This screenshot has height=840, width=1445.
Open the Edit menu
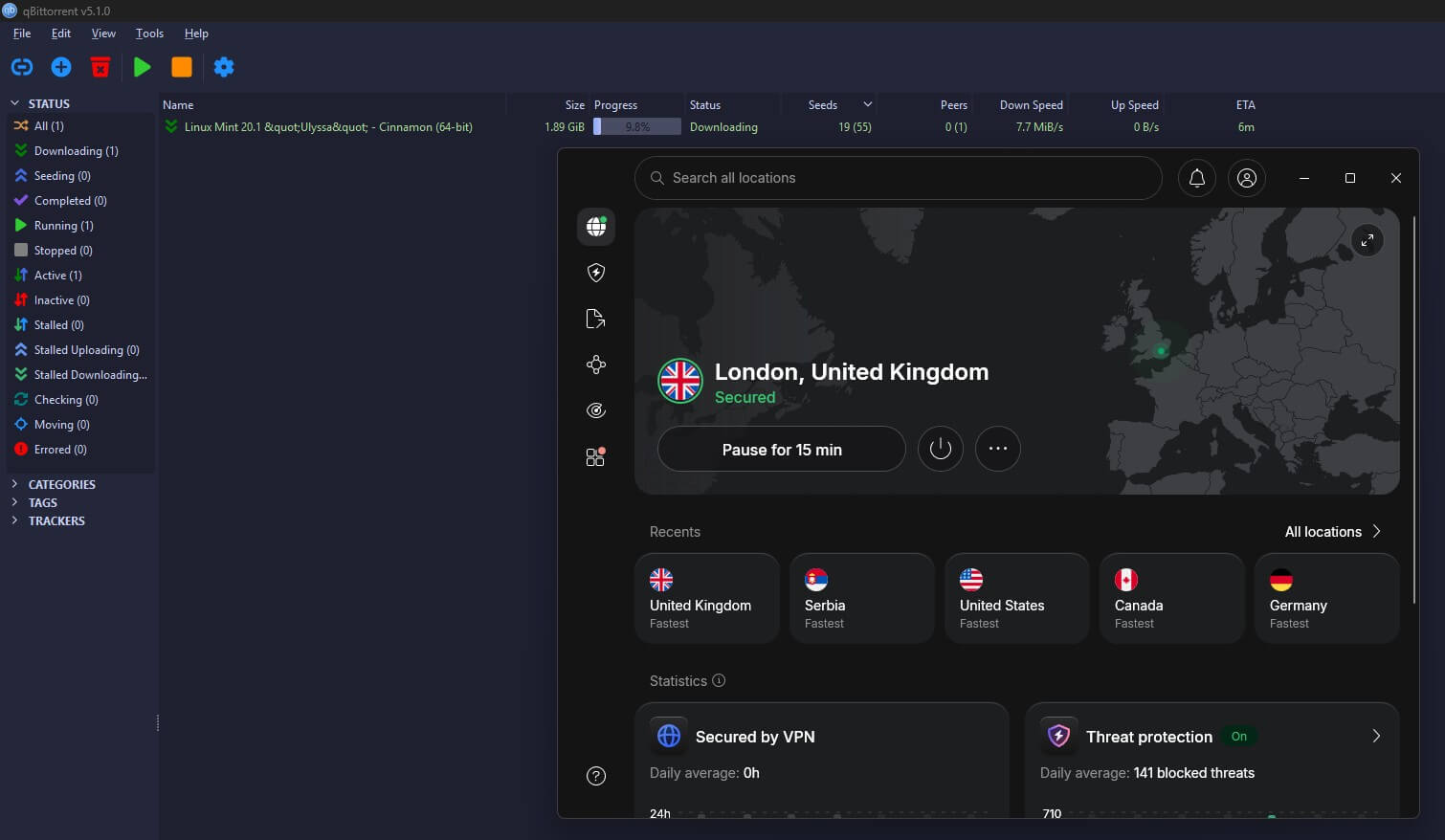tap(61, 33)
